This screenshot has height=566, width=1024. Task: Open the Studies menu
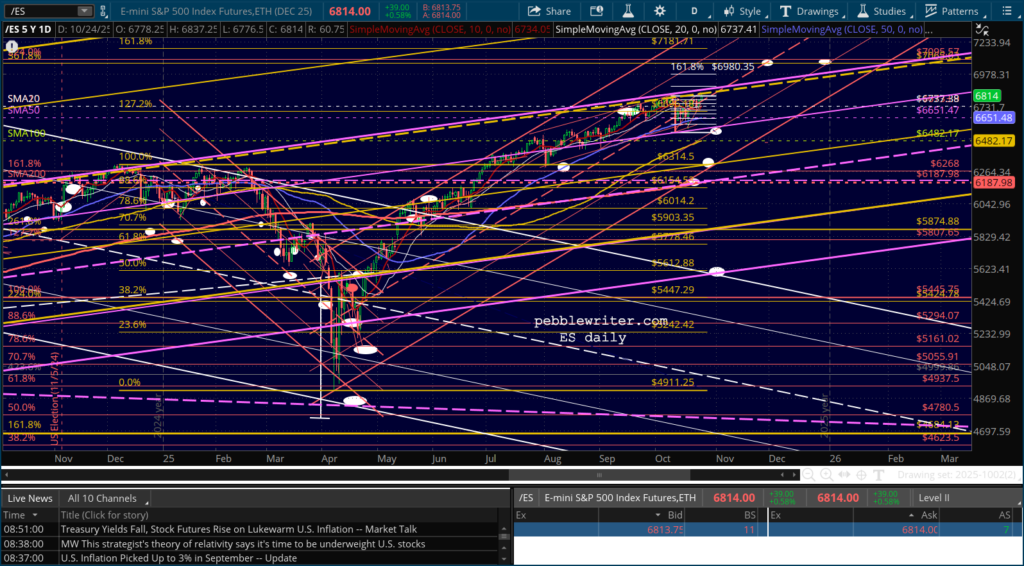(x=881, y=11)
